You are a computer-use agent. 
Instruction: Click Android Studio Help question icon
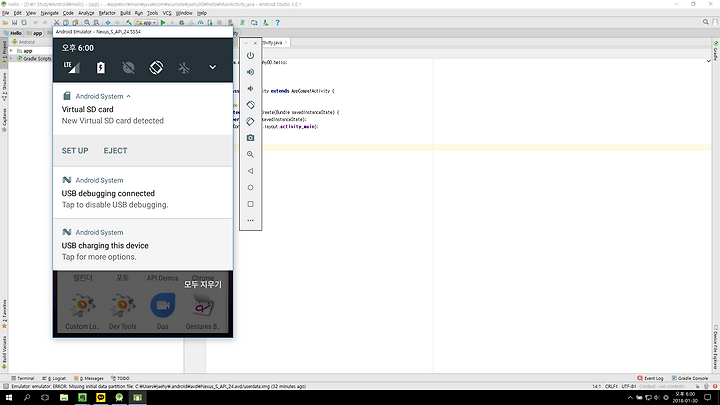pyautogui.click(x=277, y=22)
